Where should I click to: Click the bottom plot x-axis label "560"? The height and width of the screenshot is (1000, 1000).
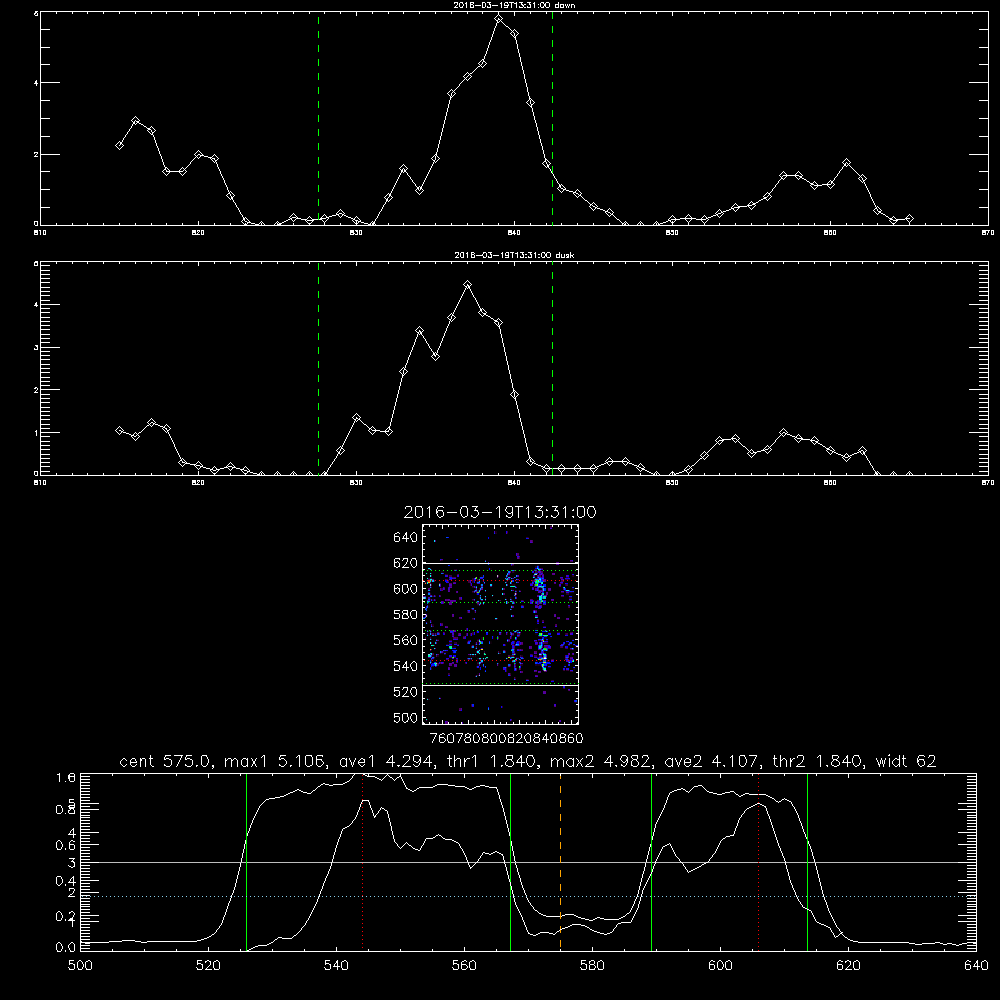point(464,966)
